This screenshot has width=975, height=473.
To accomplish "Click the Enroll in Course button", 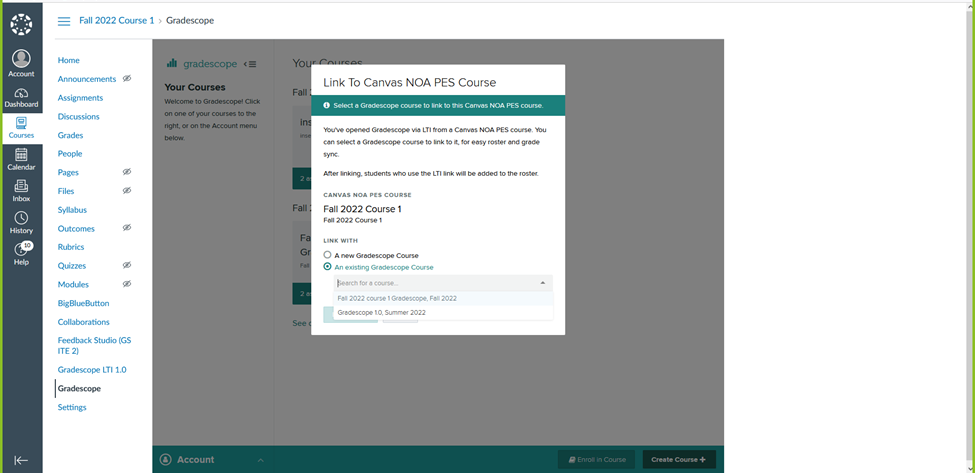I will pos(596,459).
